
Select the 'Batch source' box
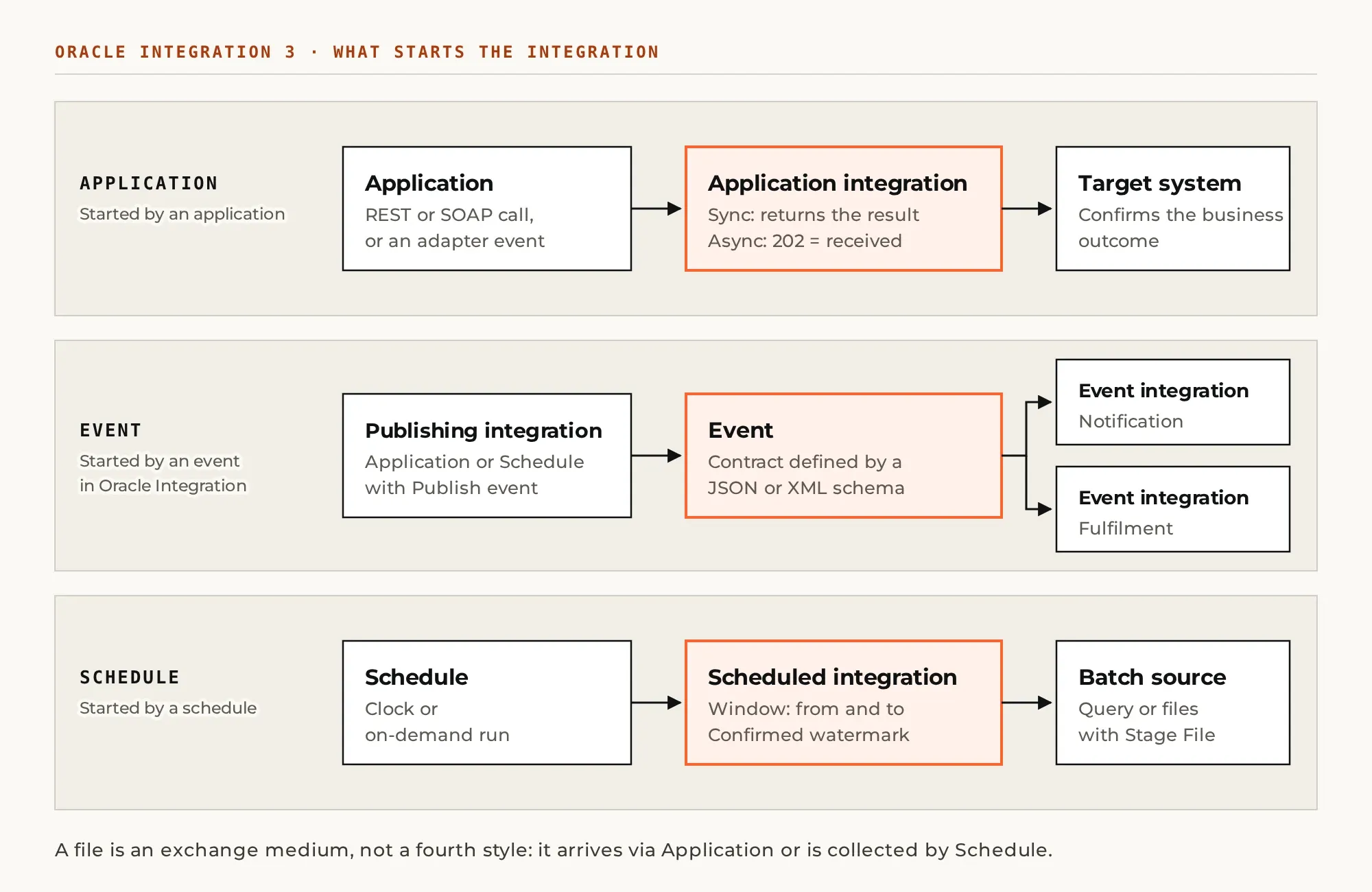click(1173, 703)
